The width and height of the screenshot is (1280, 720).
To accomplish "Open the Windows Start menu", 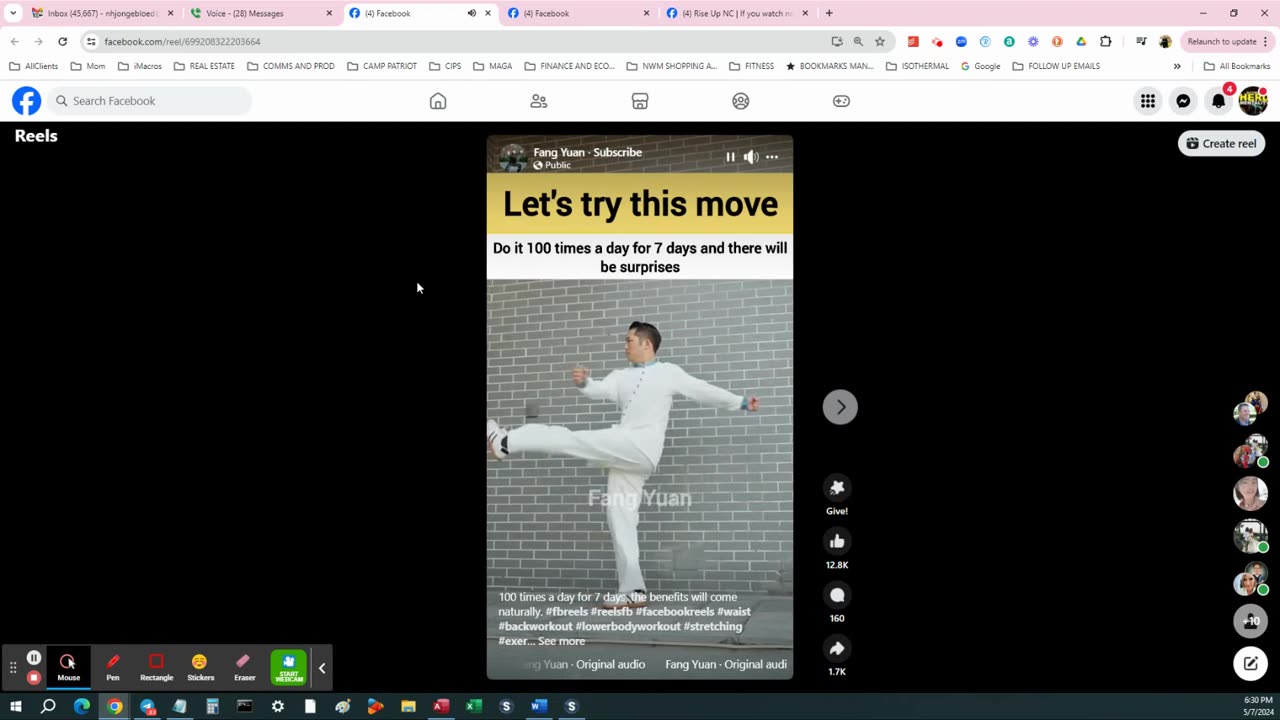I will (15, 706).
